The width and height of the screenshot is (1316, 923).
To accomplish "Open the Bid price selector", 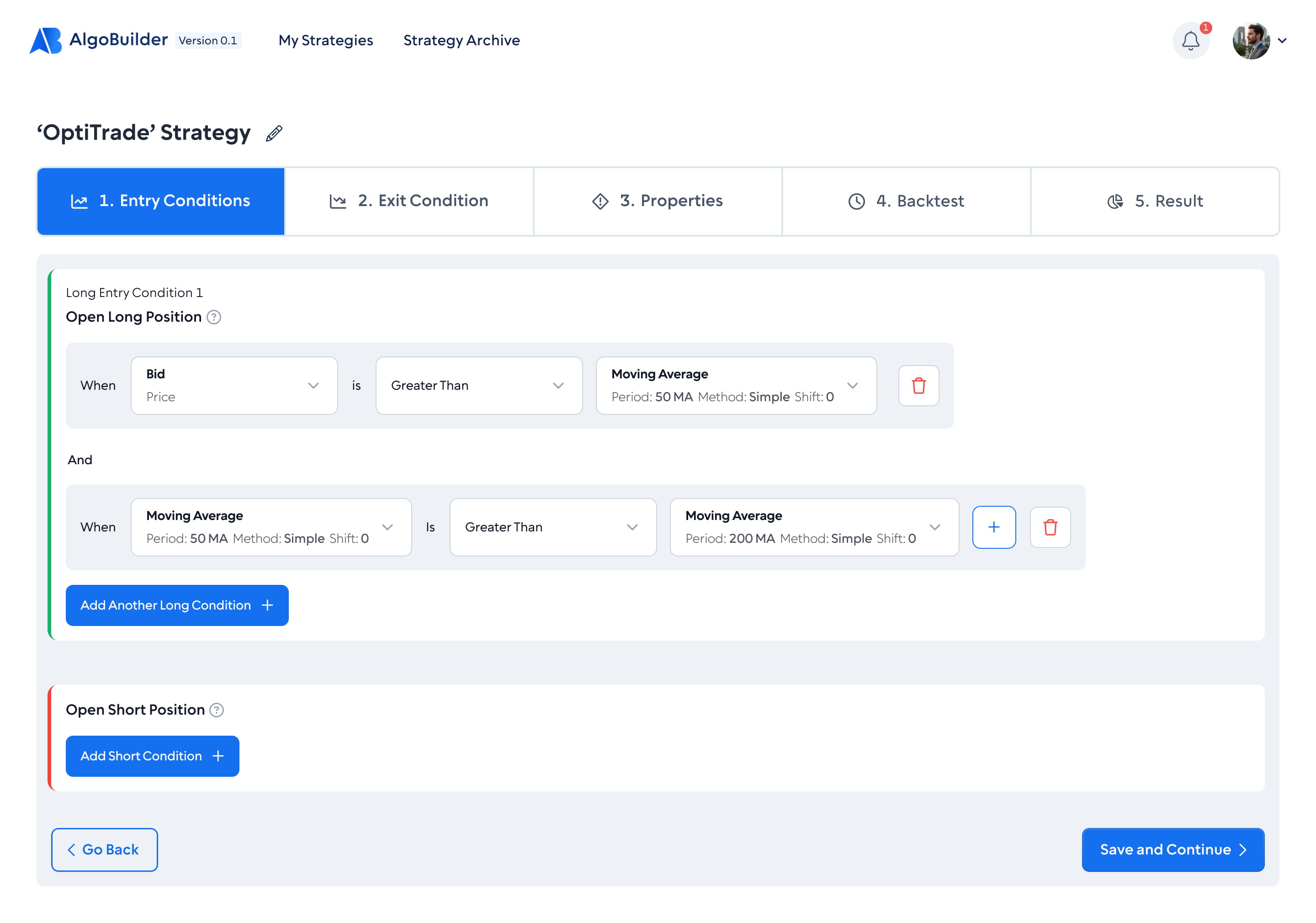I will (x=234, y=385).
